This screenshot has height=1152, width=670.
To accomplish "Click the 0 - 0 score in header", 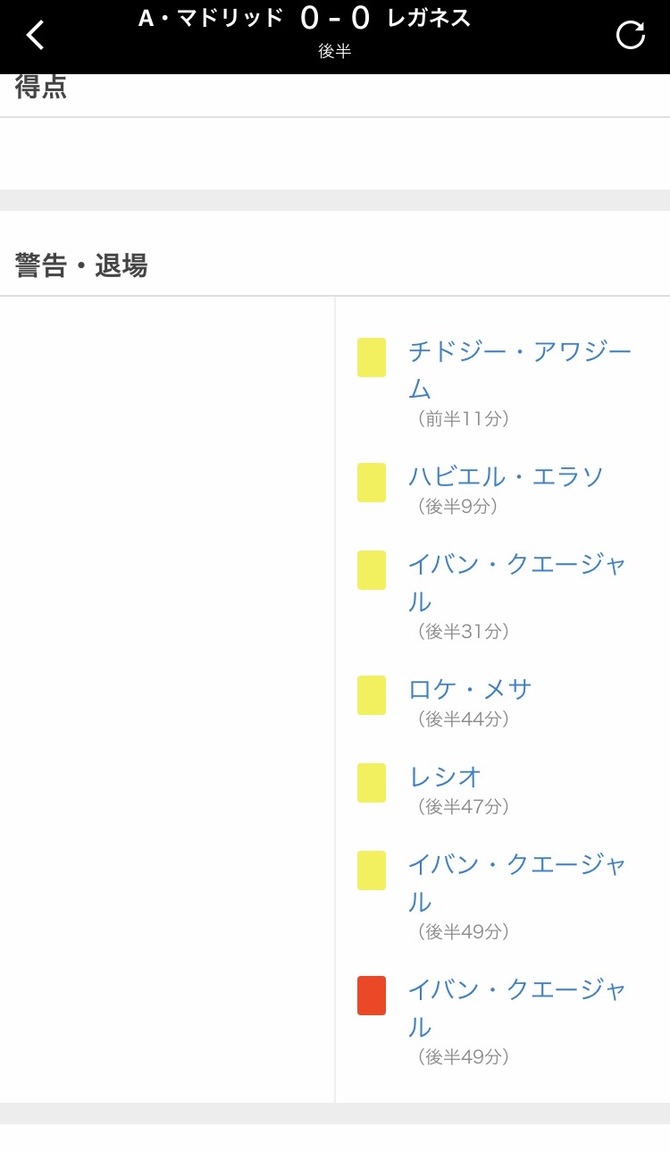I will (x=335, y=18).
